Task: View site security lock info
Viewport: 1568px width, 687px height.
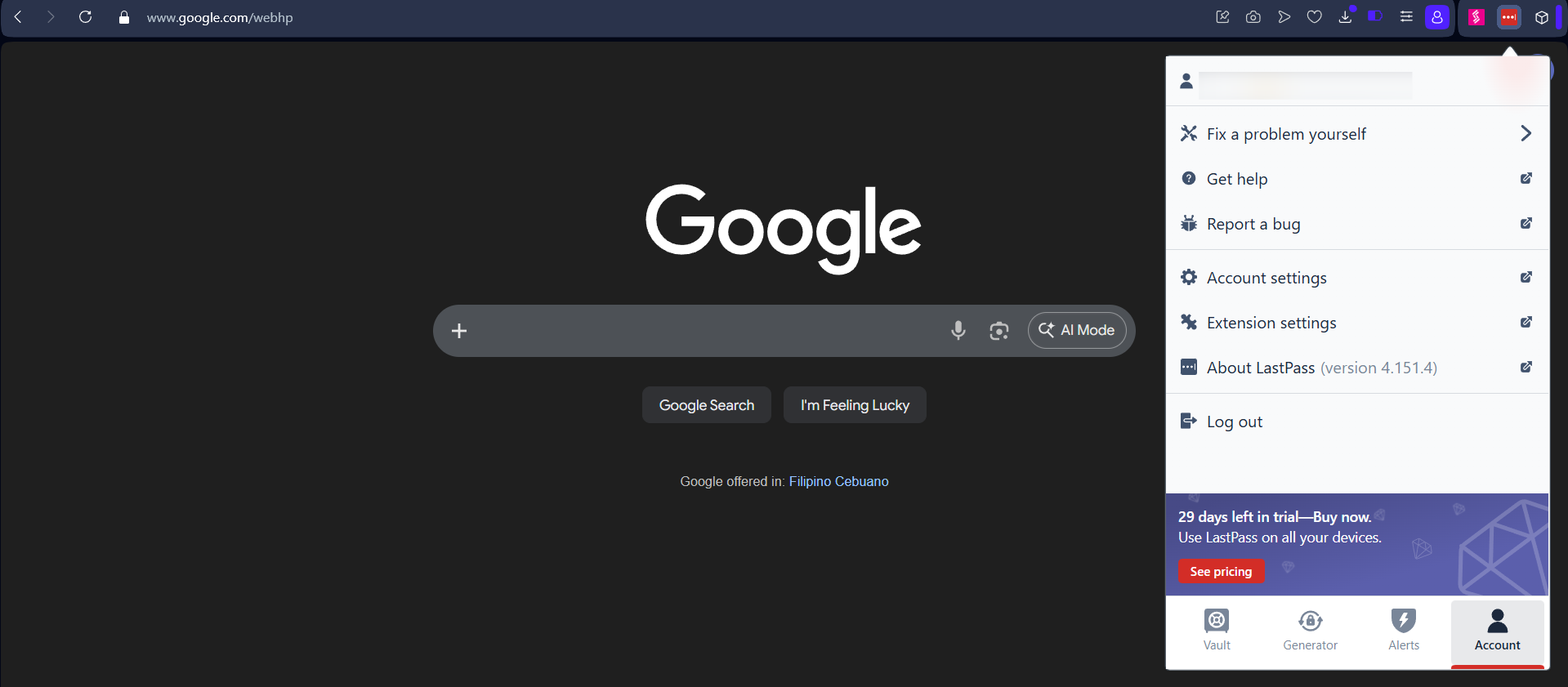Action: click(x=124, y=17)
